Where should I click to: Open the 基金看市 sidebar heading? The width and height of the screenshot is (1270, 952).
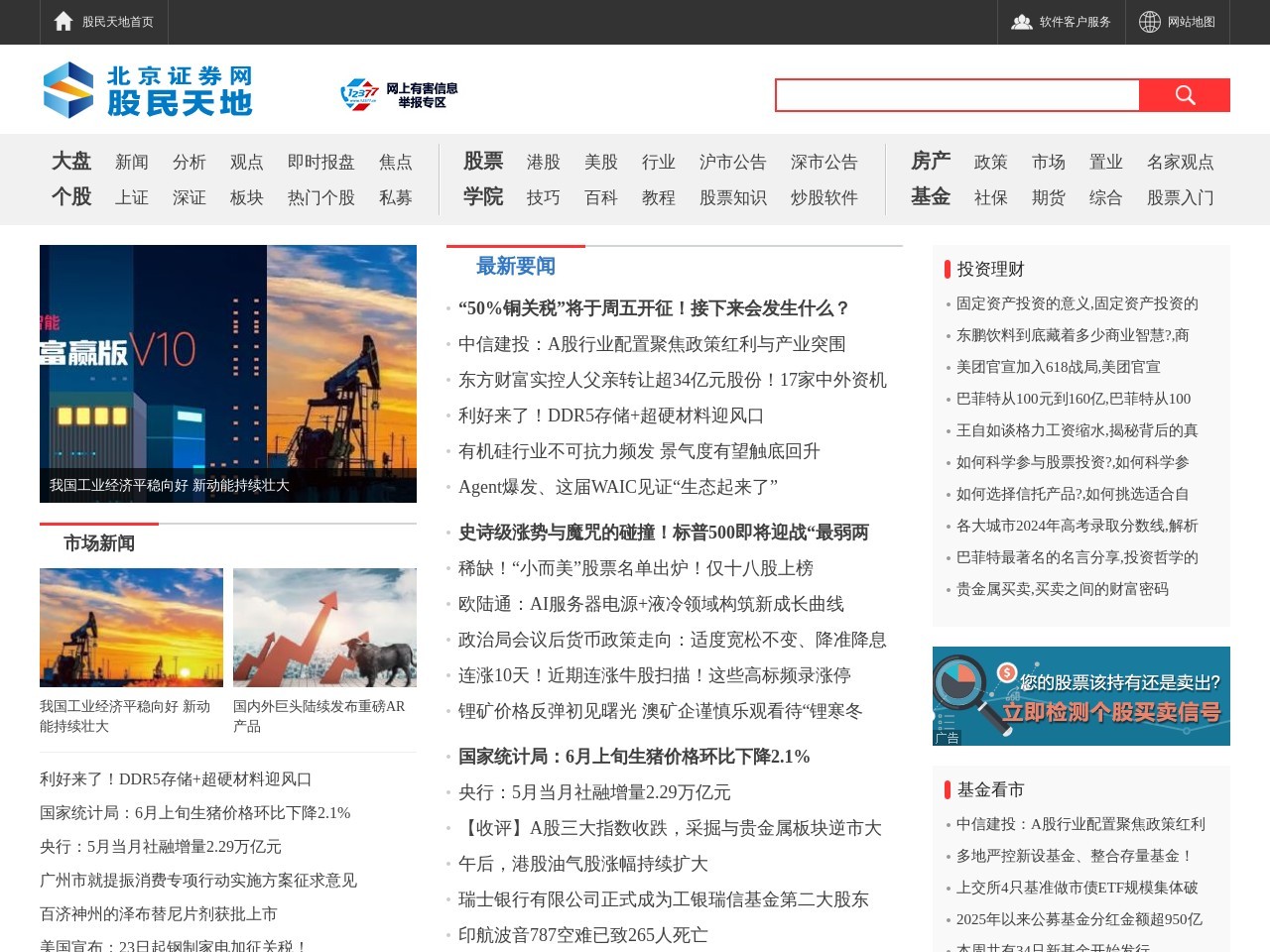click(x=990, y=789)
